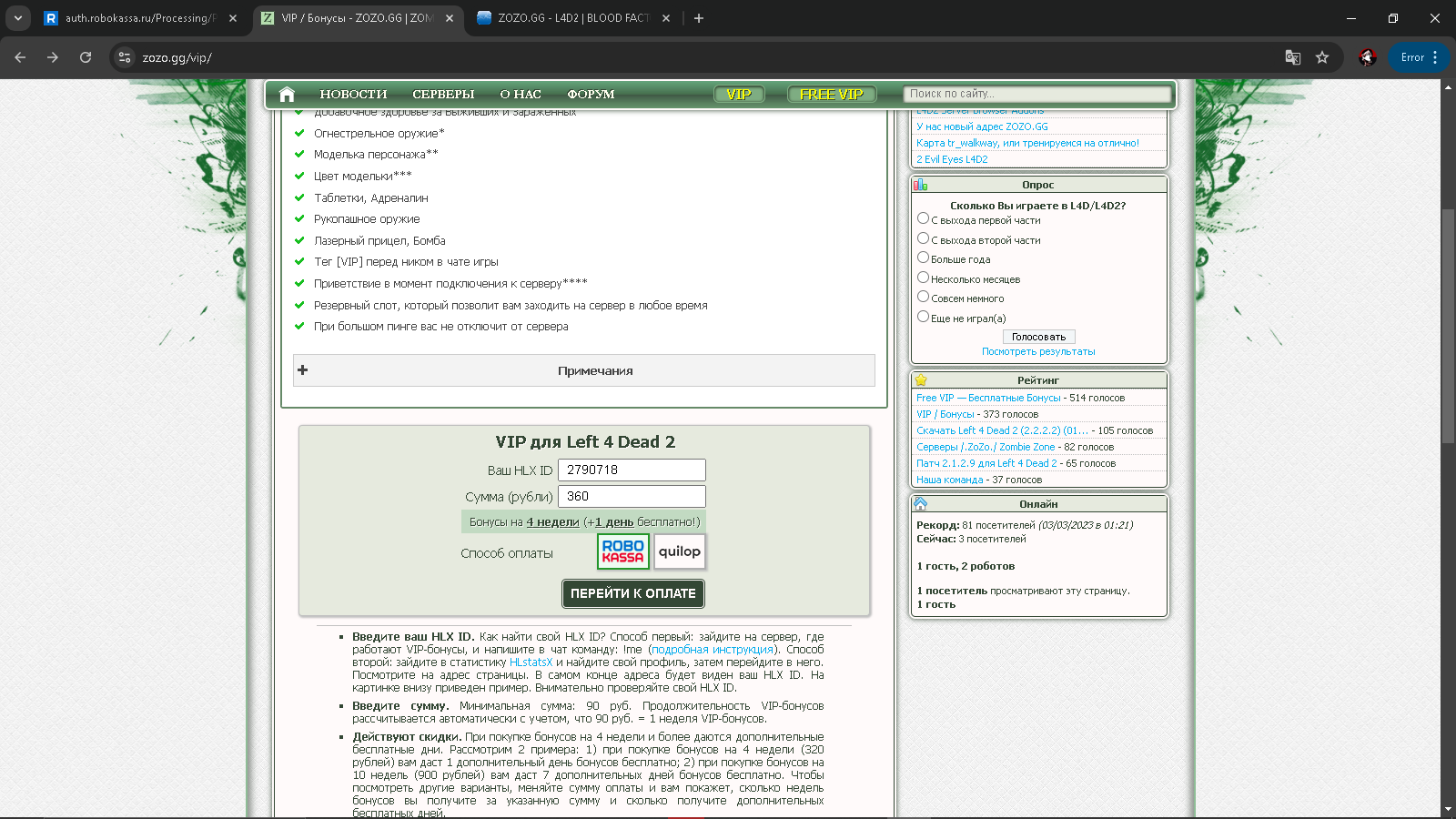Image resolution: width=1456 pixels, height=819 pixels.
Task: Translate this page with the translate icon
Action: [1292, 57]
